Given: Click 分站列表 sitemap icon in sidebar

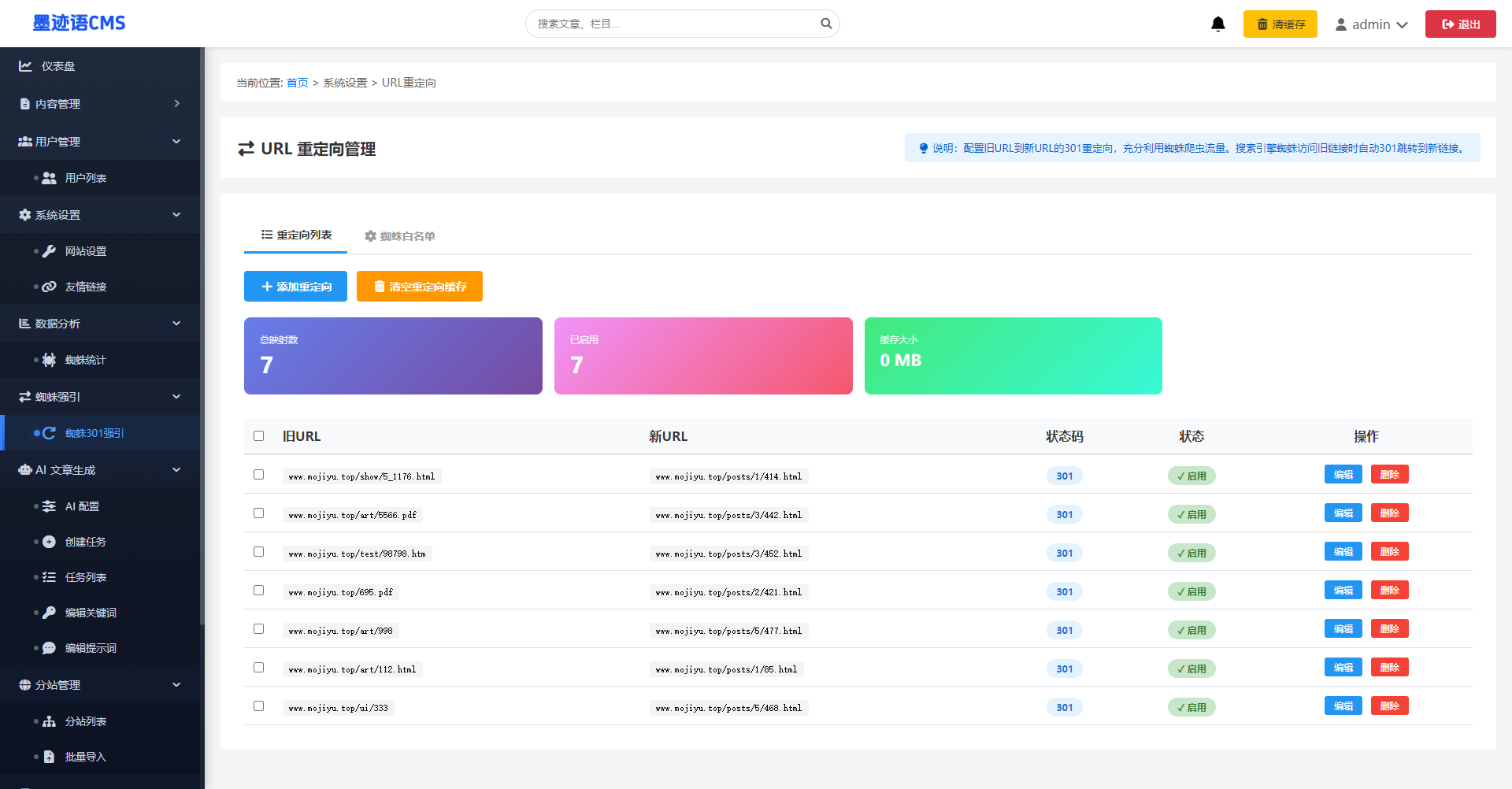Looking at the screenshot, I should pos(49,721).
